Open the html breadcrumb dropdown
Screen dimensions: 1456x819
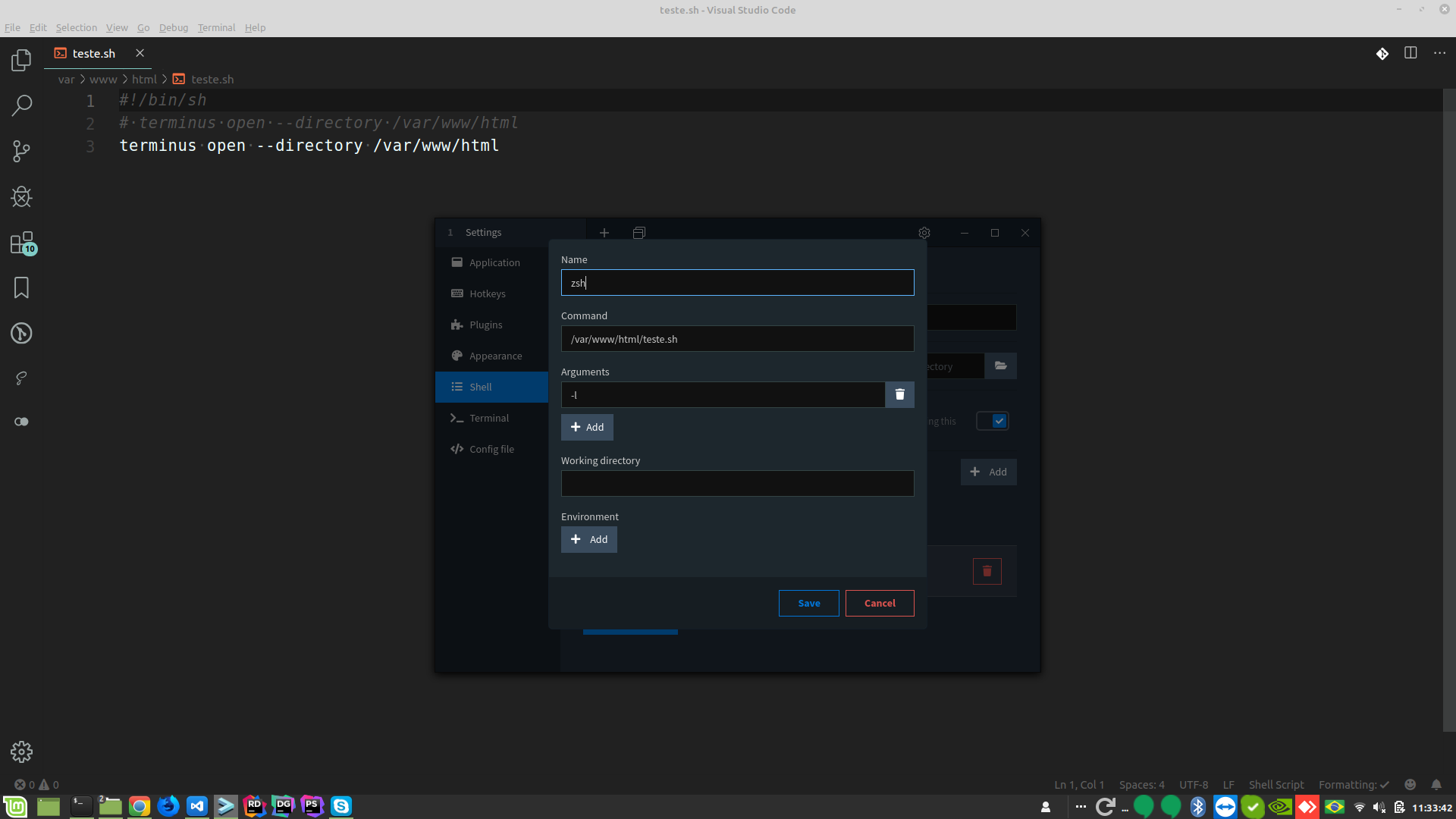click(144, 79)
